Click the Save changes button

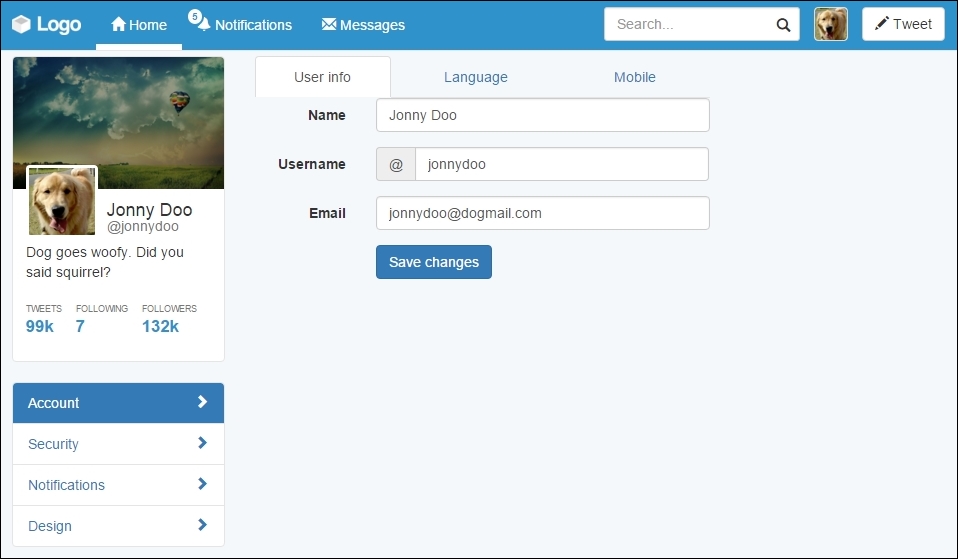434,262
